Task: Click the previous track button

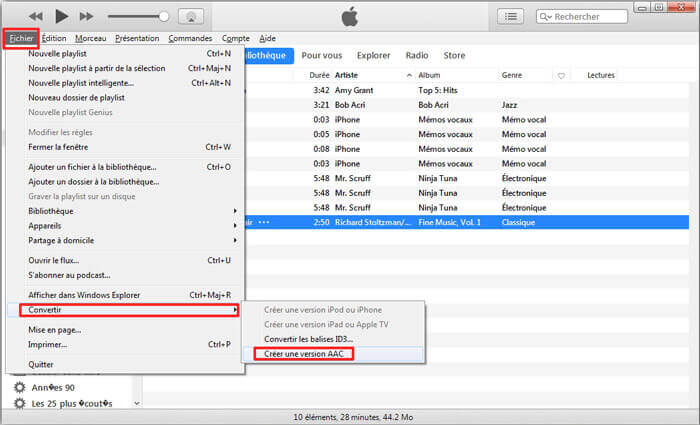Action: [36, 16]
